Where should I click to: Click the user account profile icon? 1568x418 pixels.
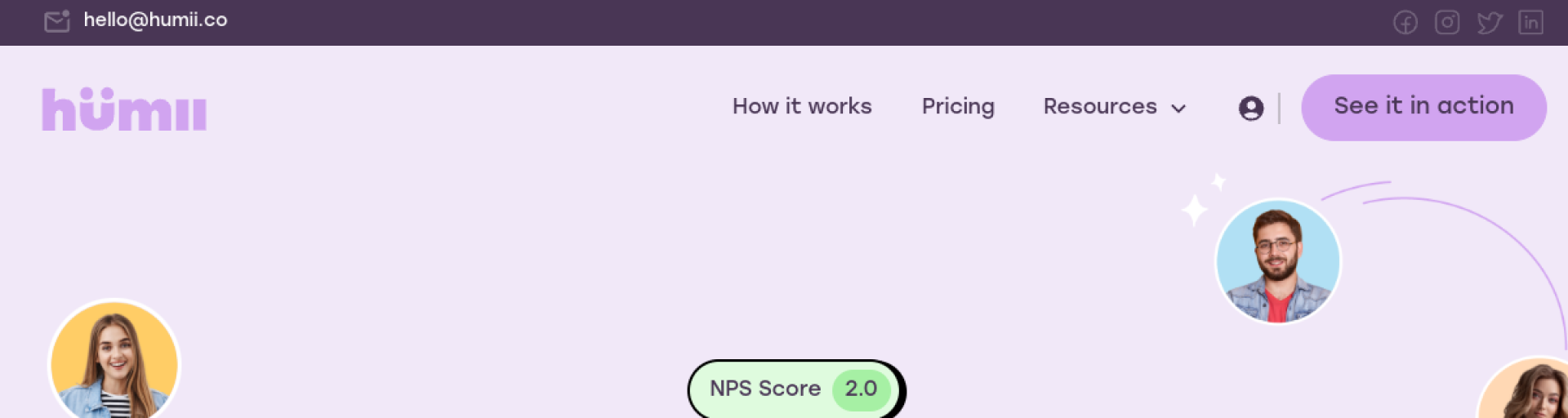[x=1250, y=108]
